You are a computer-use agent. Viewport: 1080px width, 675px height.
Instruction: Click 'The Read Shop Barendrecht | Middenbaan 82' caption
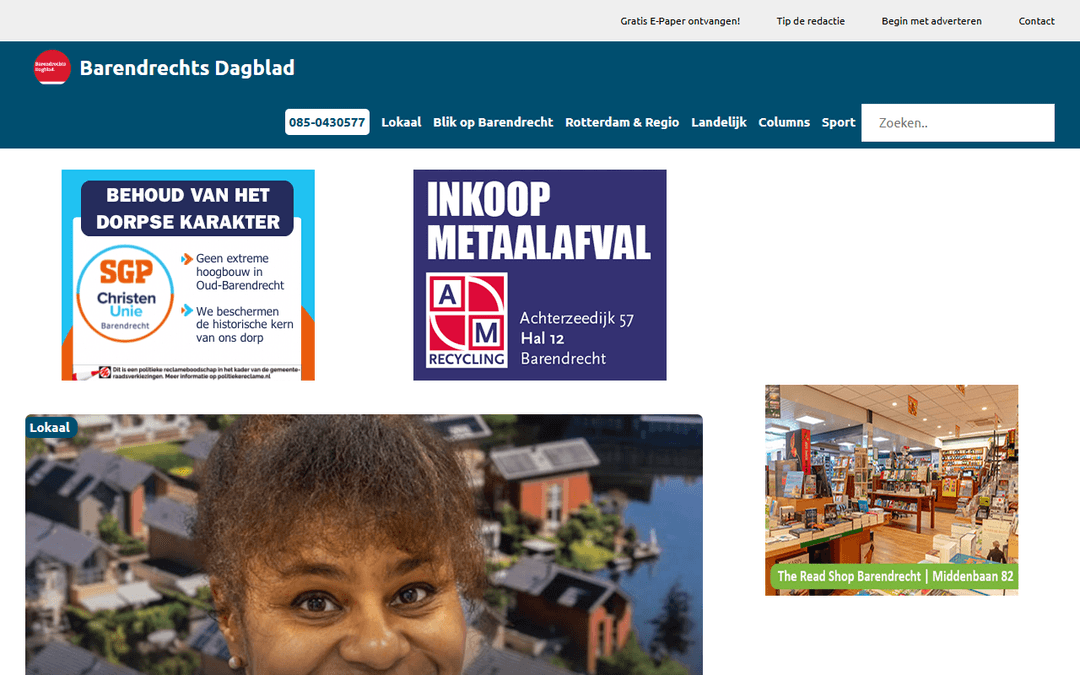(894, 576)
